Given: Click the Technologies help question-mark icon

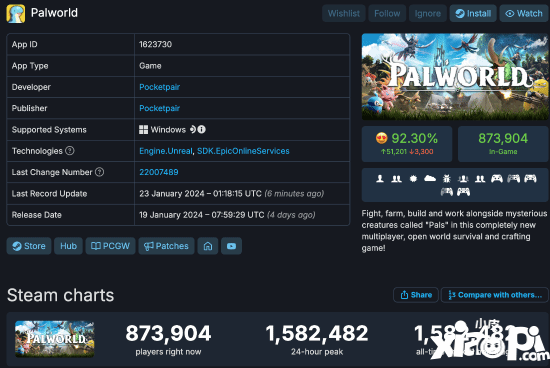Looking at the screenshot, I should (70, 150).
